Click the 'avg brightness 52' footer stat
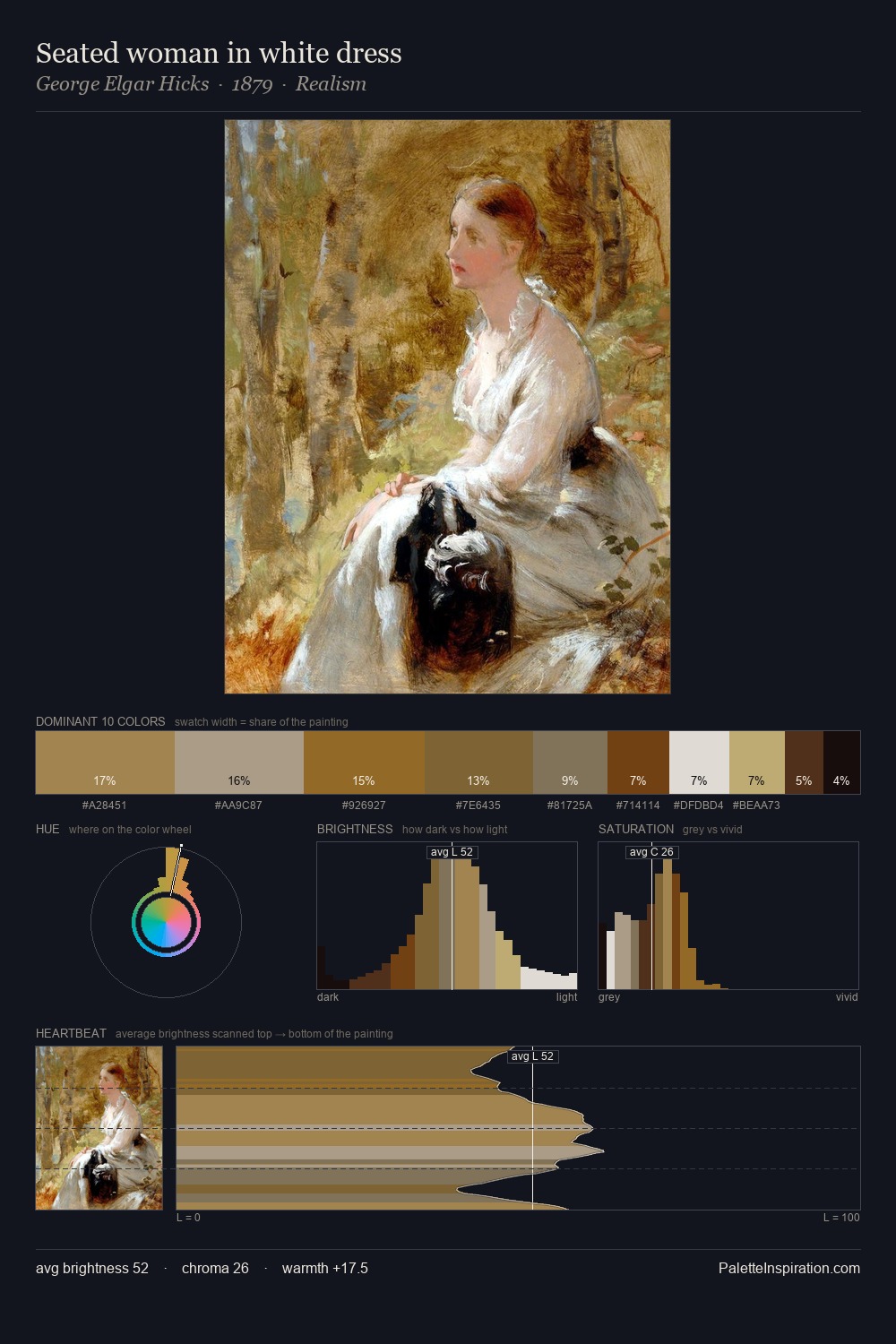This screenshot has height=1344, width=896. pyautogui.click(x=92, y=1268)
